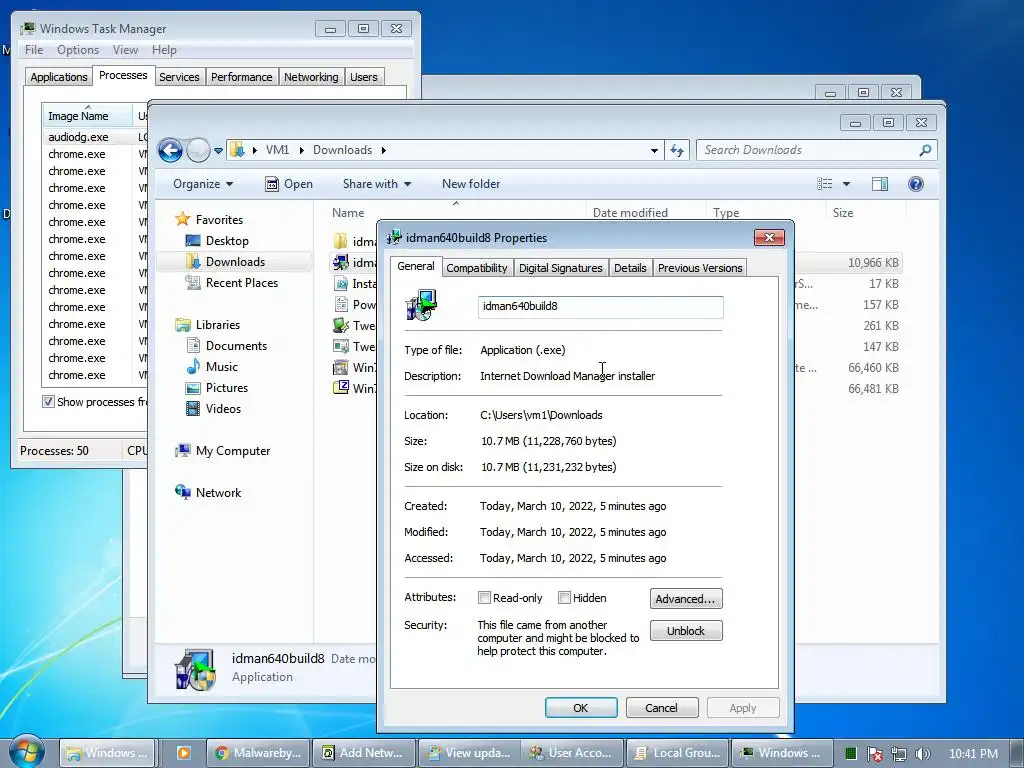
Task: Click Cancel in the Properties dialog
Action: [x=662, y=708]
